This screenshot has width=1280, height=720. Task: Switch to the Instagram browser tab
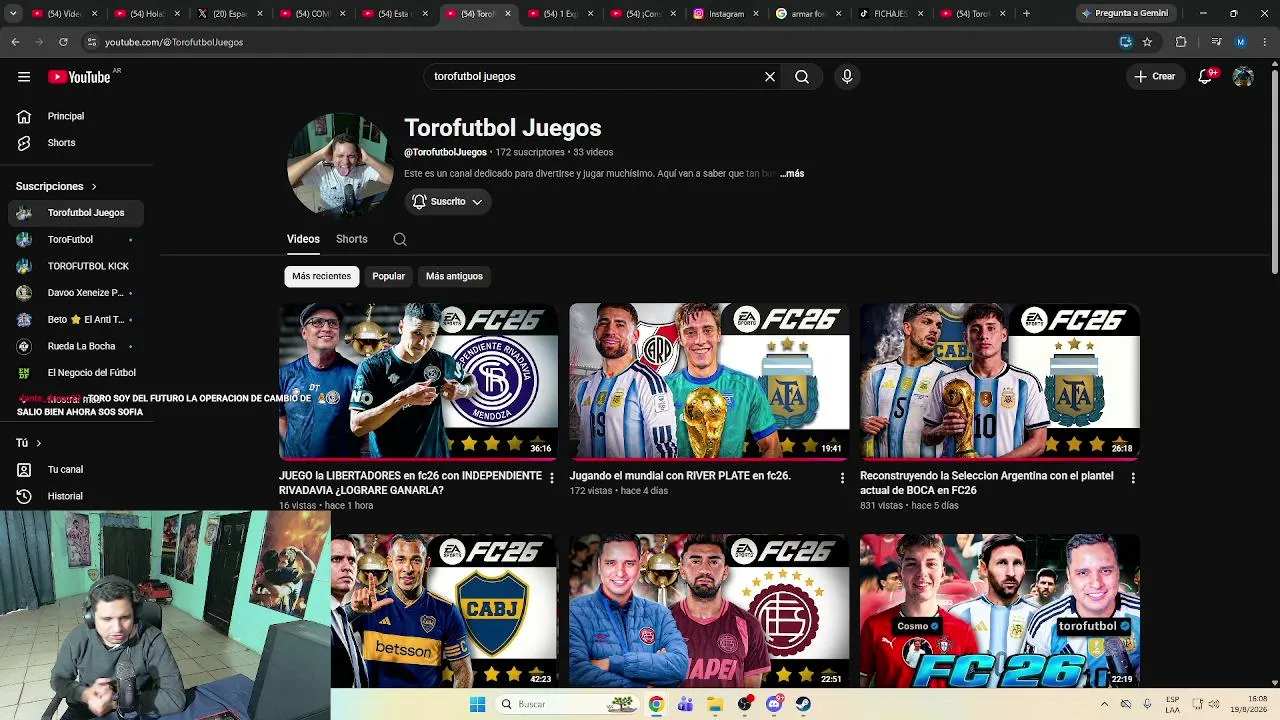726,14
